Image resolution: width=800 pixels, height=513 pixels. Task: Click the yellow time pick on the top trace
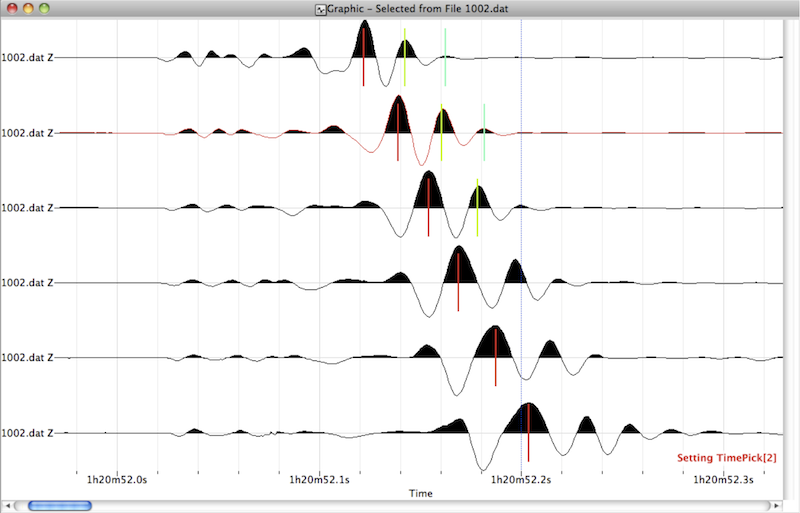point(404,57)
